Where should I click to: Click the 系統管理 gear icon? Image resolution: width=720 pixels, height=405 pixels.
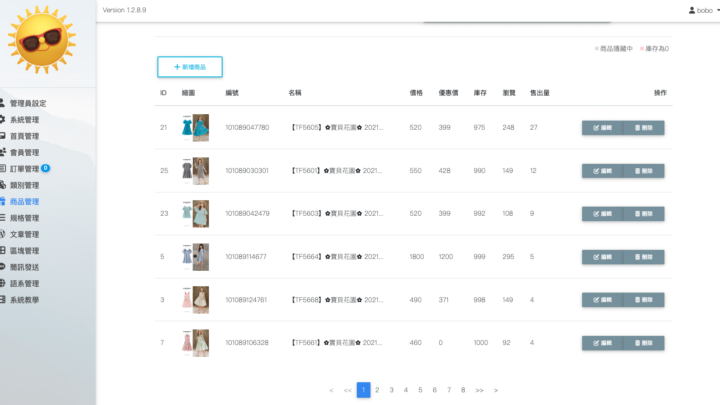click(4, 119)
